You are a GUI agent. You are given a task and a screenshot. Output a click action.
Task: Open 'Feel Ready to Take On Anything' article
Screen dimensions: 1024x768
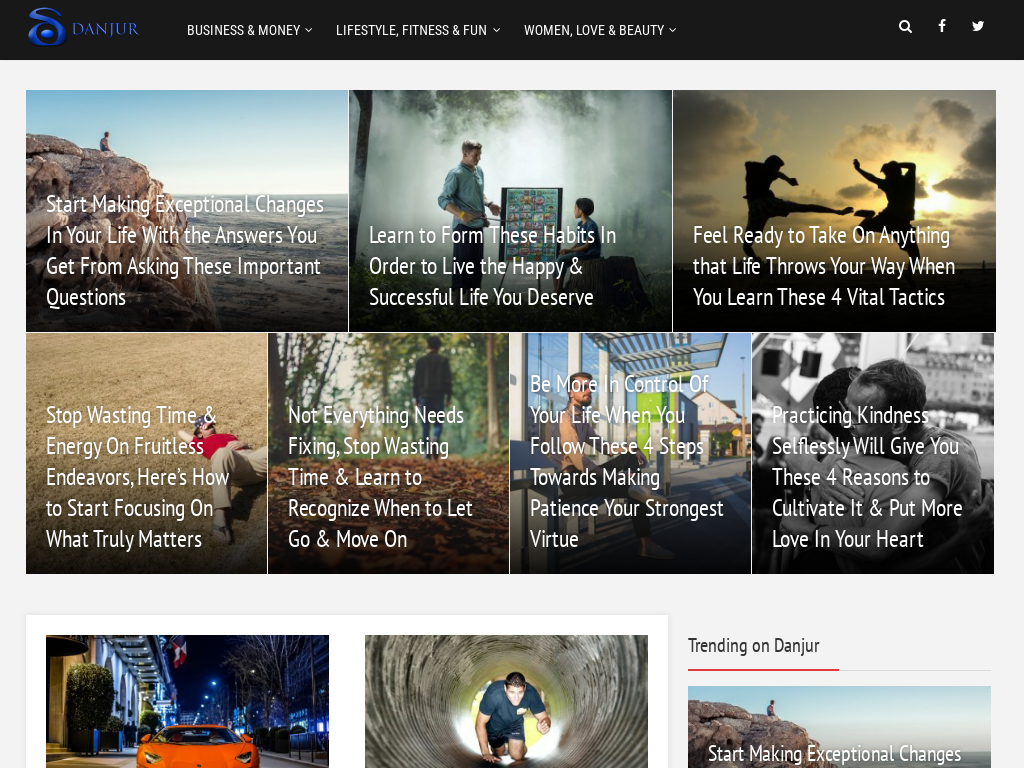(x=834, y=211)
